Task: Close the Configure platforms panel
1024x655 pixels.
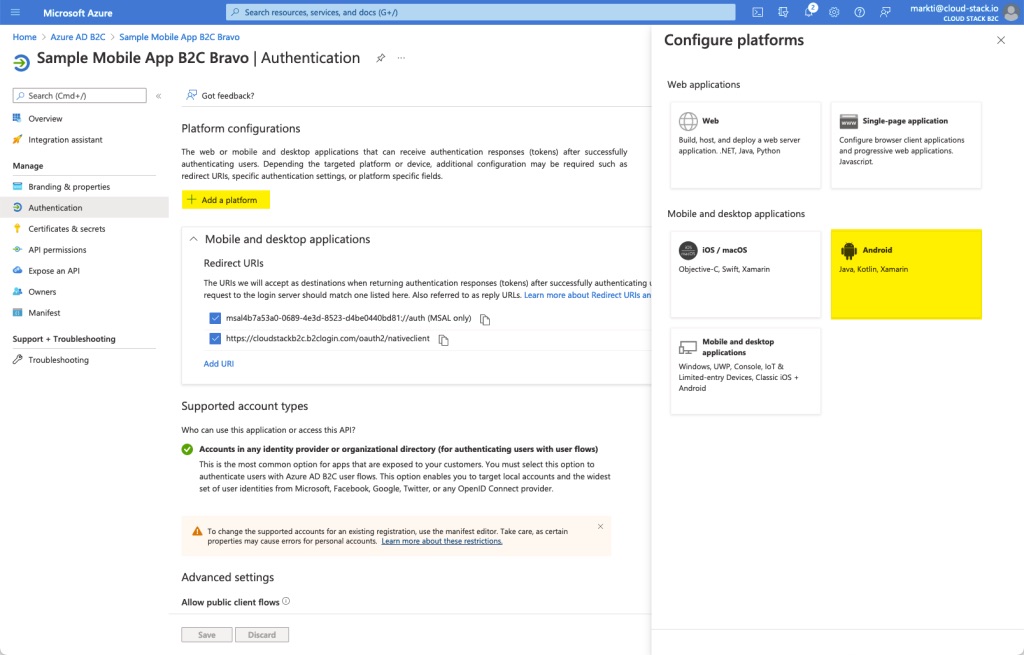Action: [x=1000, y=40]
